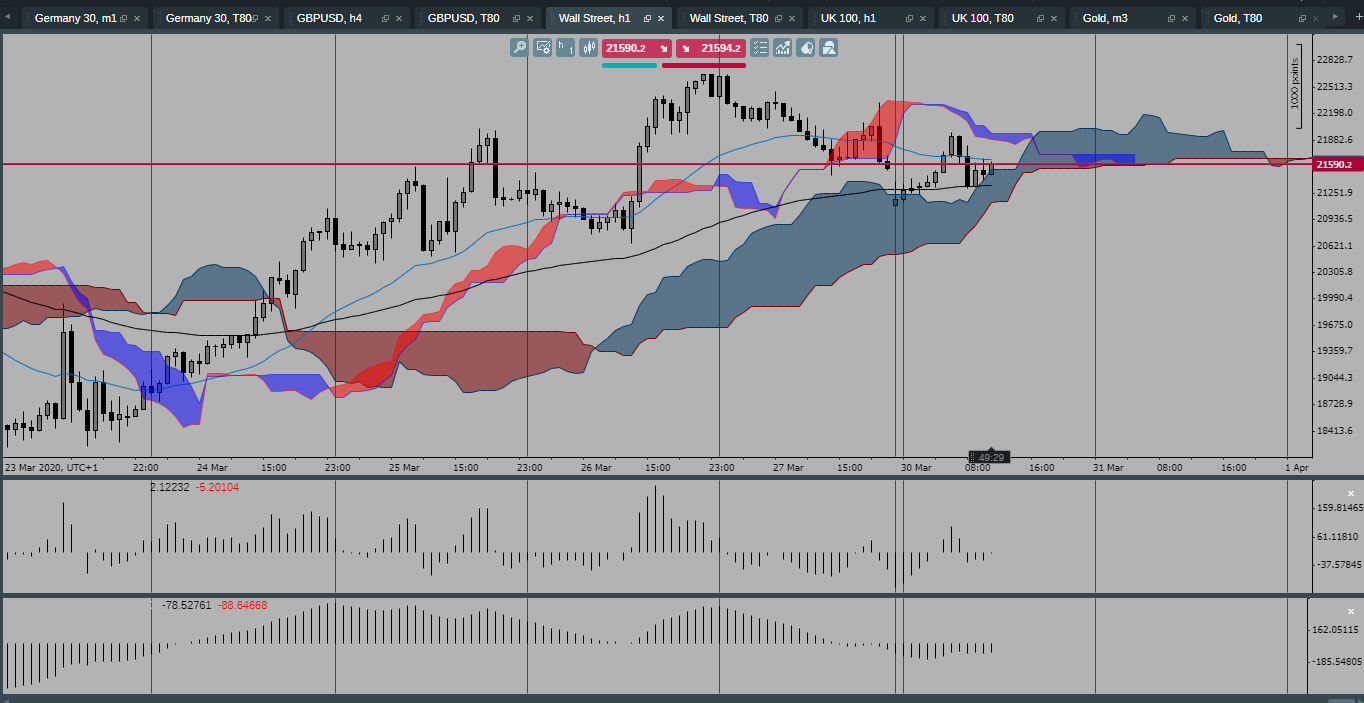Select the candlestick chart style icon
The height and width of the screenshot is (703, 1364).
pyautogui.click(x=589, y=48)
